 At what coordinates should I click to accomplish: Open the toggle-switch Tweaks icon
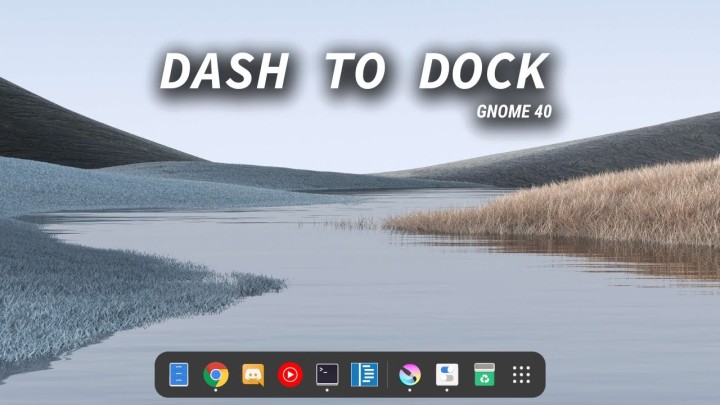pos(447,374)
